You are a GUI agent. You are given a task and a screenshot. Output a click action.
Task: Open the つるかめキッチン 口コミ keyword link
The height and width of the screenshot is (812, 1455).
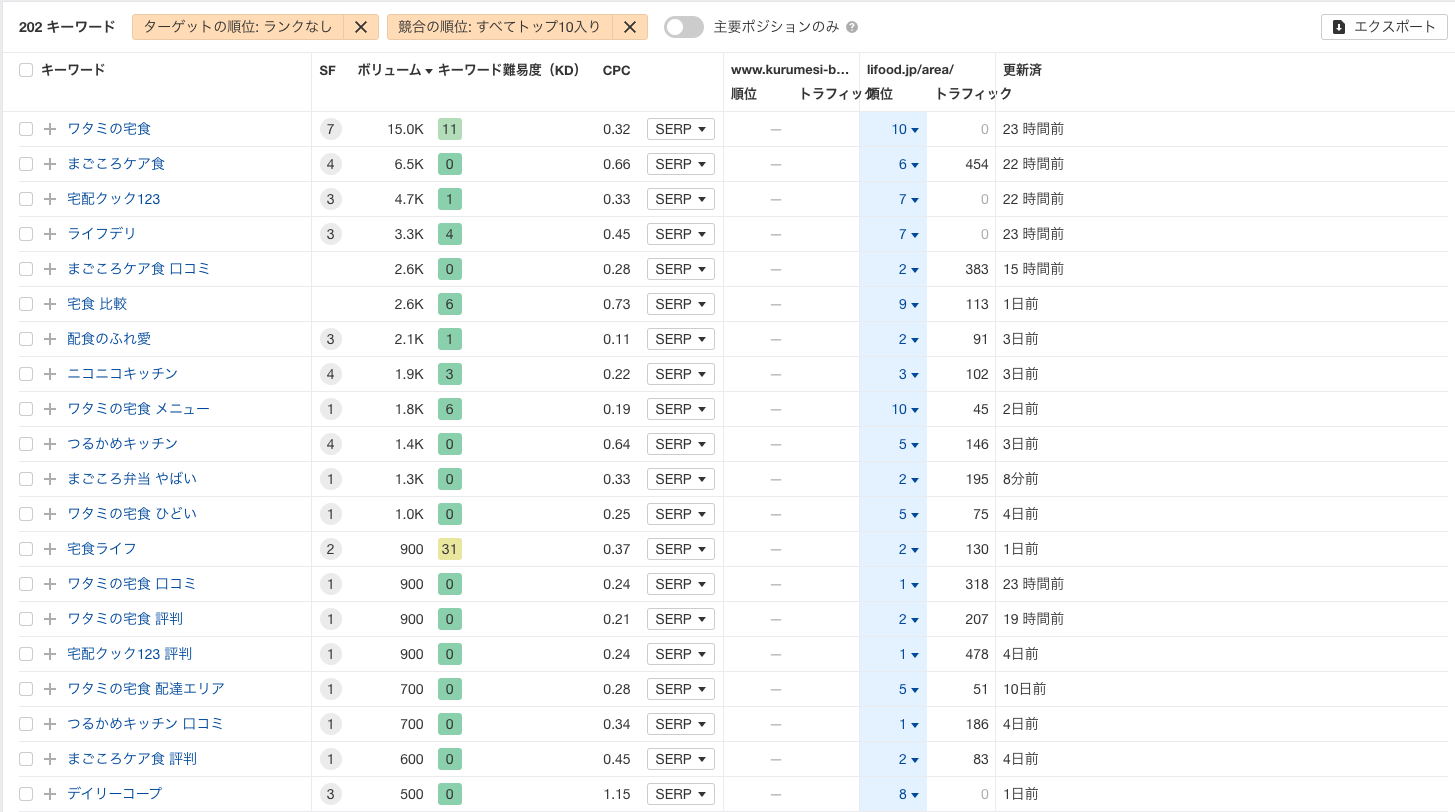145,723
